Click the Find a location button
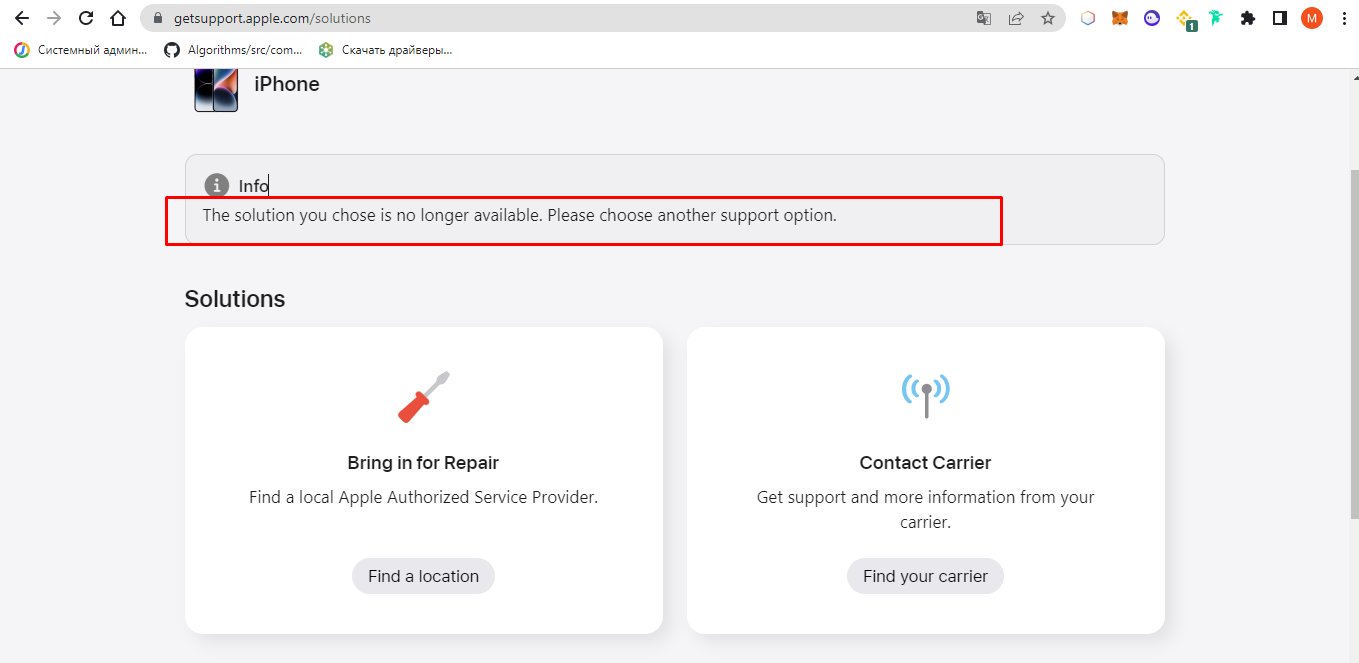The height and width of the screenshot is (663, 1359). tap(423, 576)
